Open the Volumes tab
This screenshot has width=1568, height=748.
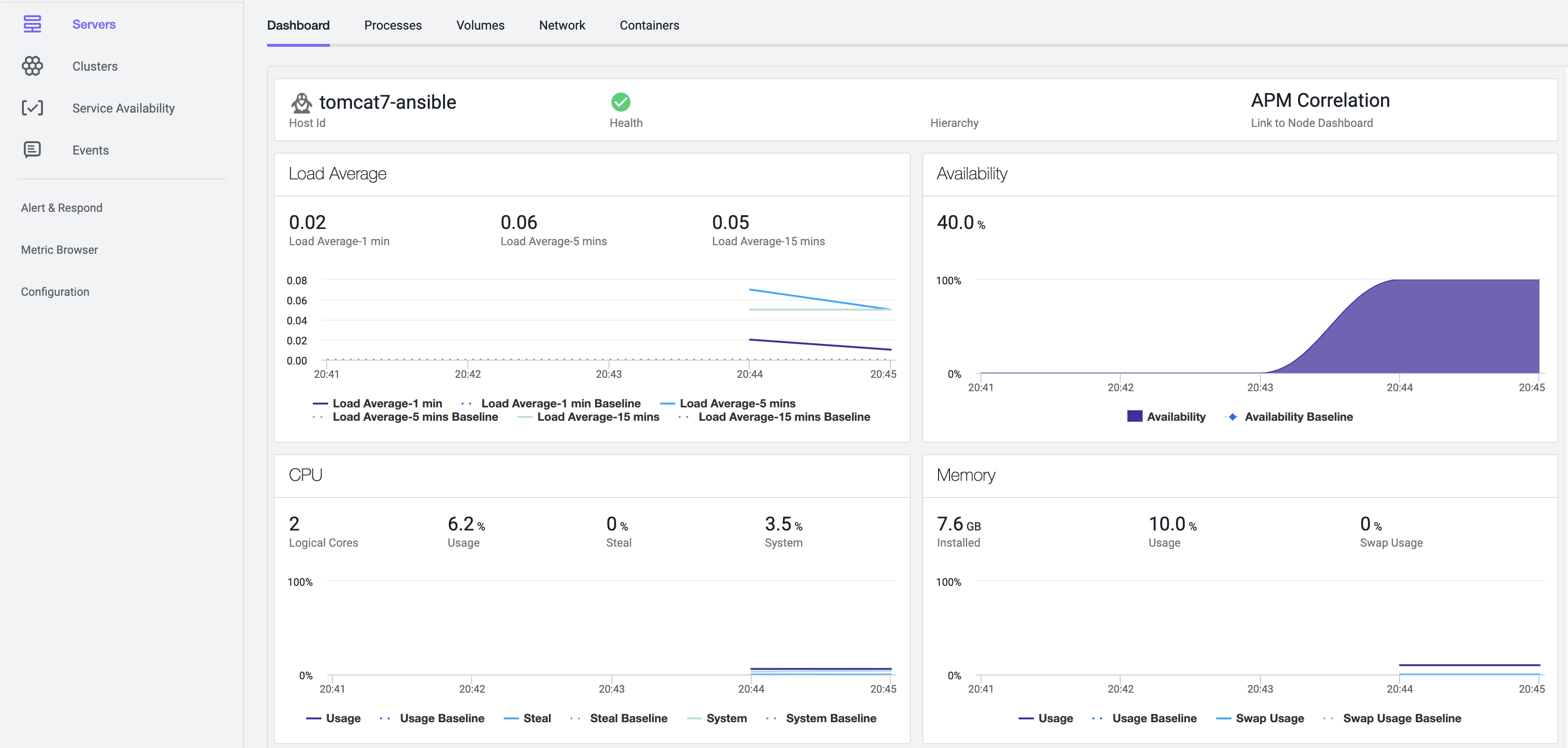coord(480,25)
